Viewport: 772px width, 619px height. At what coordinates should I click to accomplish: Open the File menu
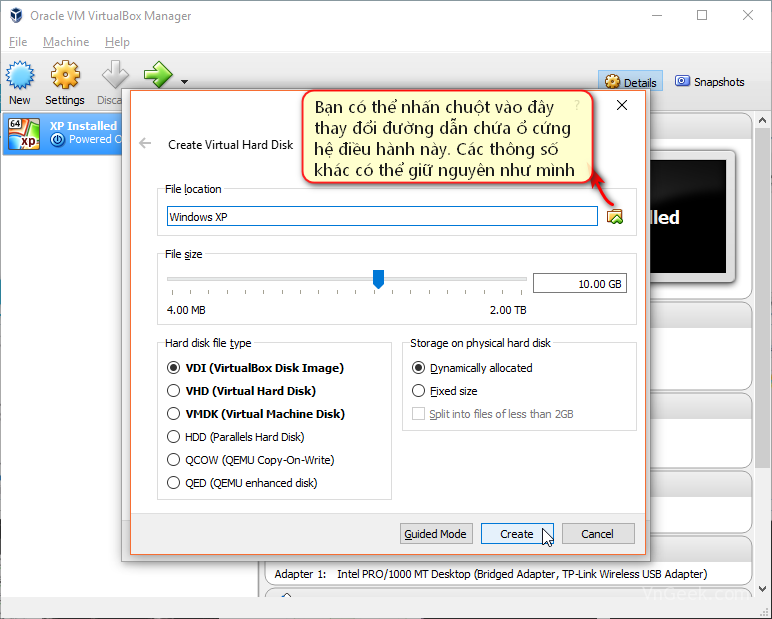(18, 42)
